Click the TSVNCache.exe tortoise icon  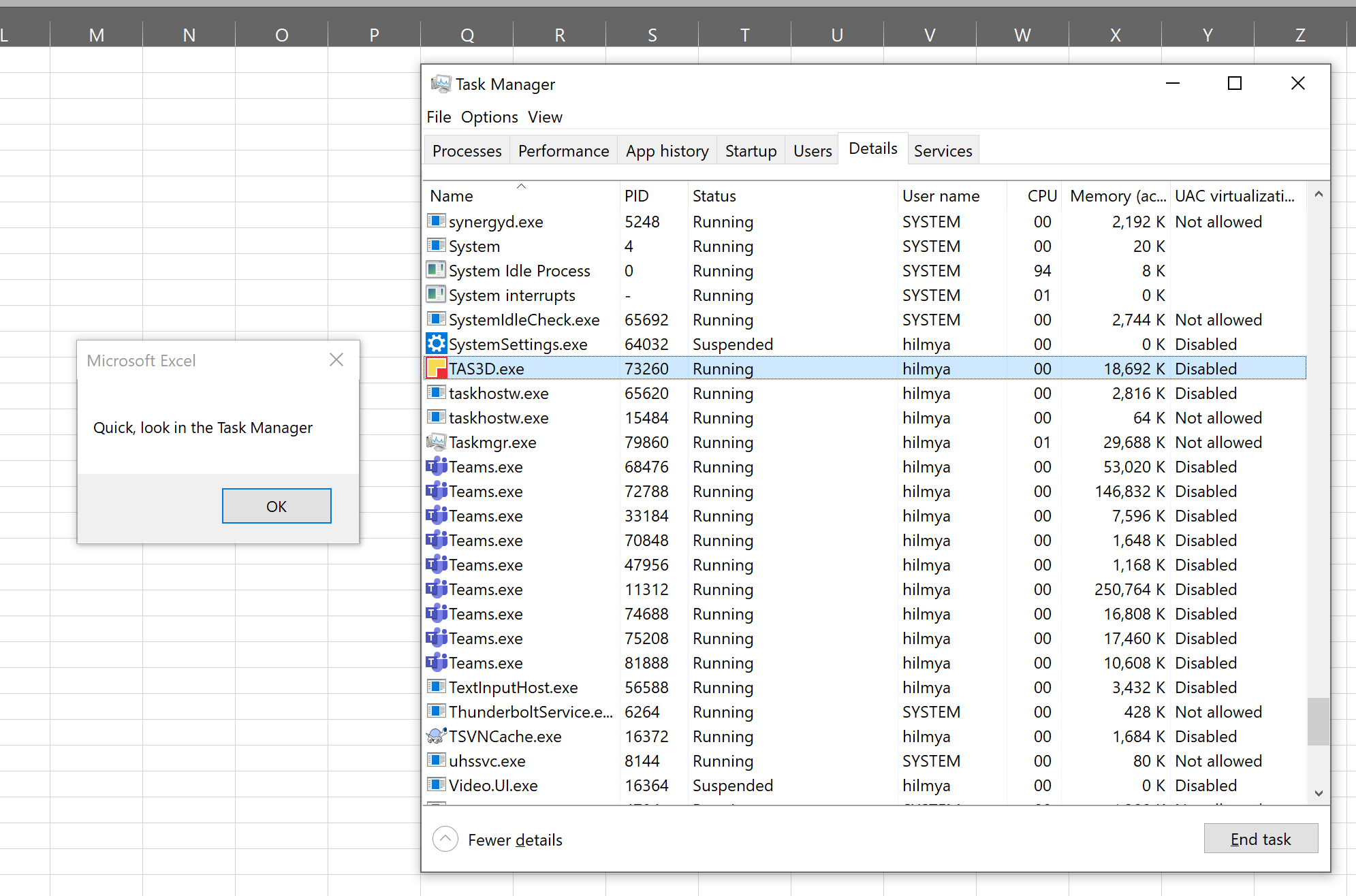click(x=437, y=736)
